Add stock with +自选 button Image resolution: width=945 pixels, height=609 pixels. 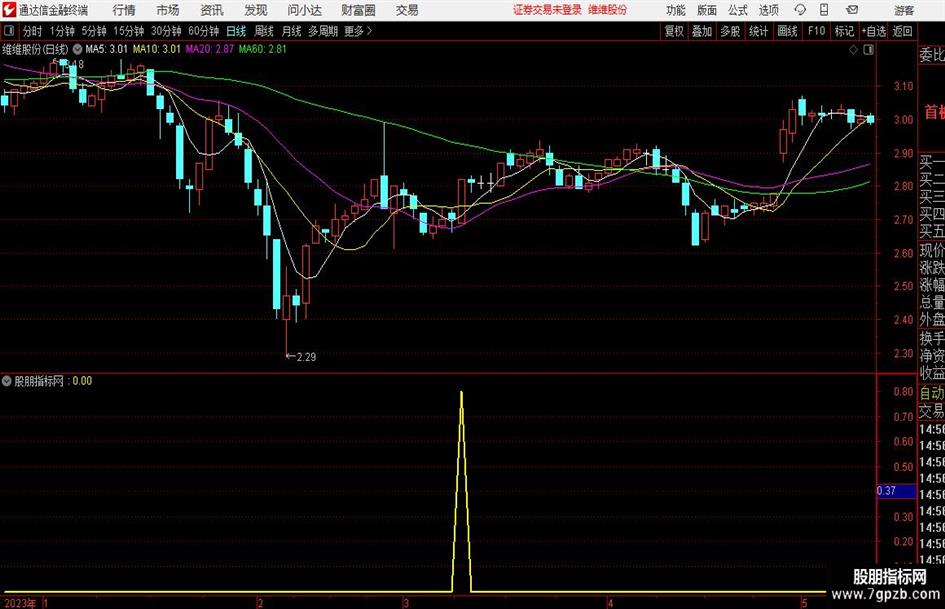coord(873,31)
